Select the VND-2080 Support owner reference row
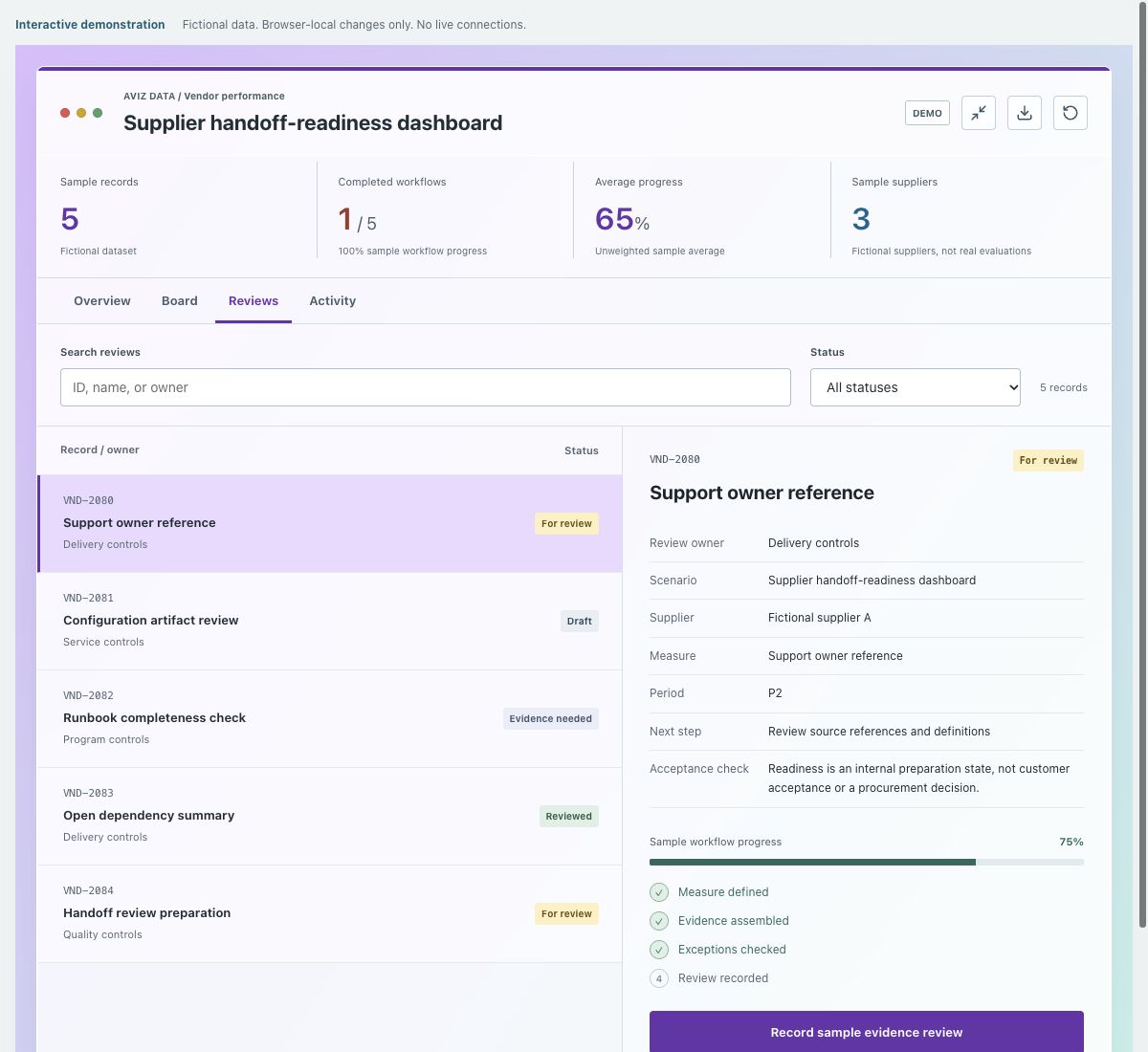This screenshot has width=1148, height=1052. click(330, 523)
